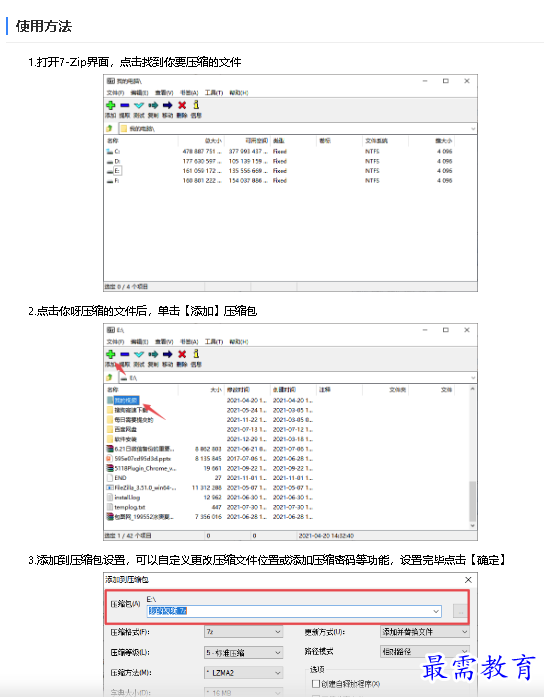Open the View(V) menu in the first window
The image size is (544, 699).
[x=164, y=93]
